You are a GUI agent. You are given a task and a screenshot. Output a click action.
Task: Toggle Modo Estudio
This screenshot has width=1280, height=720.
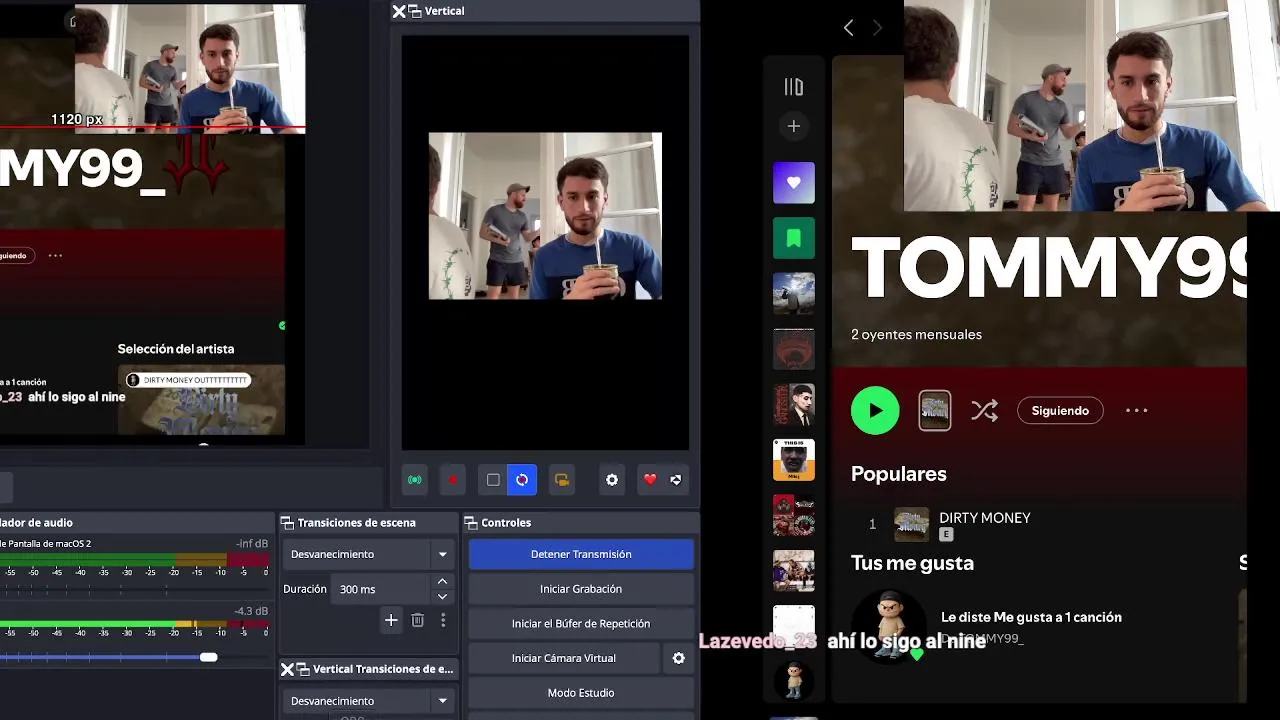tap(581, 693)
